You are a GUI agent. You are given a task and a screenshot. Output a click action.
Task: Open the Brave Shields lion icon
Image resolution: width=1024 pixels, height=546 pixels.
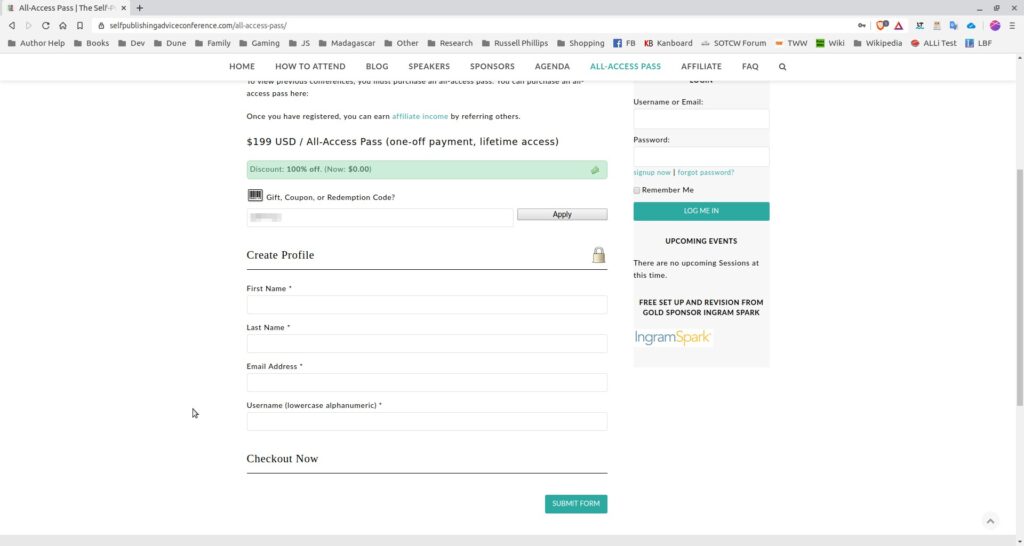pyautogui.click(x=881, y=25)
